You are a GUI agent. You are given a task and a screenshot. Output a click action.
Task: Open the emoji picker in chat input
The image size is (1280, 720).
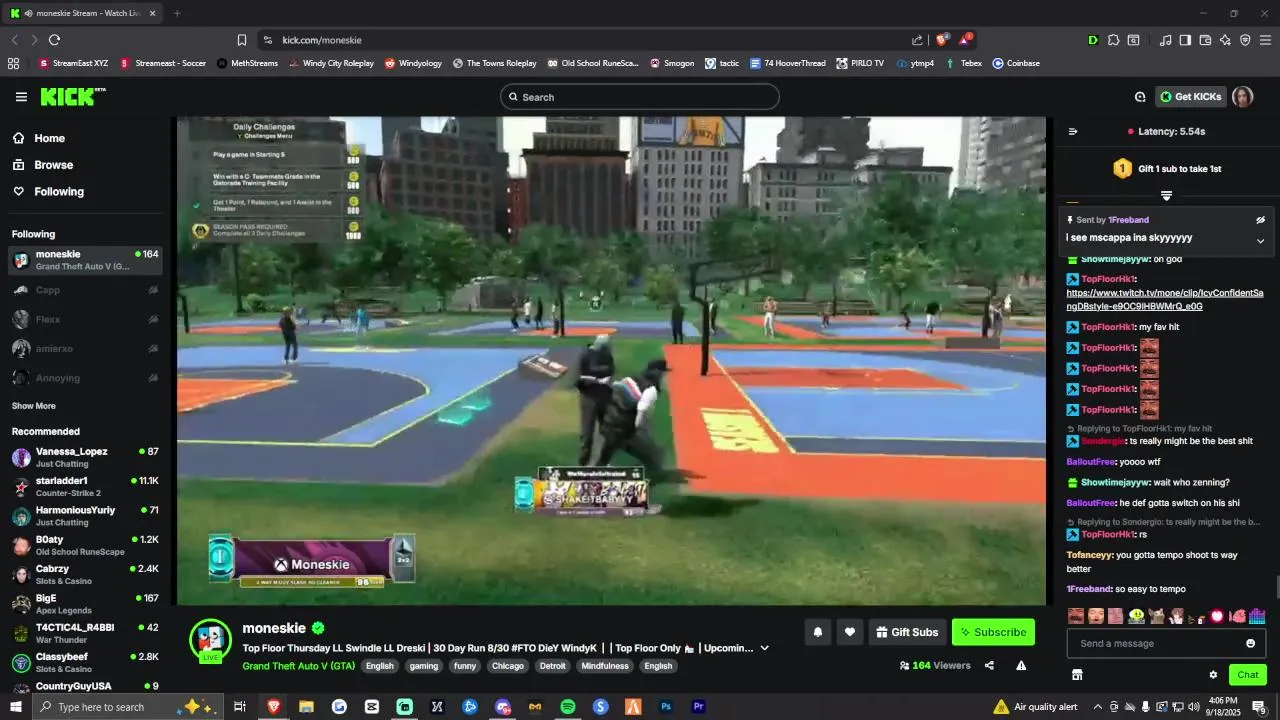pos(1250,643)
